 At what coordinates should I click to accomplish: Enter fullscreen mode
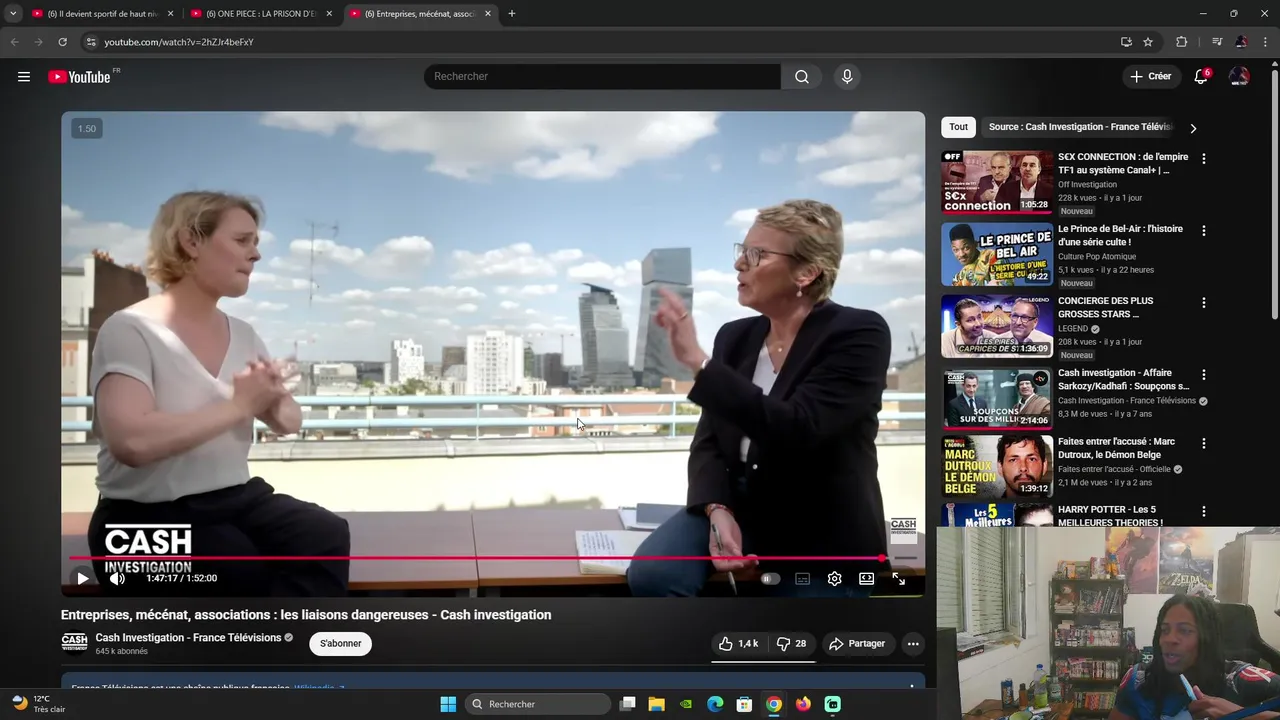pos(898,578)
